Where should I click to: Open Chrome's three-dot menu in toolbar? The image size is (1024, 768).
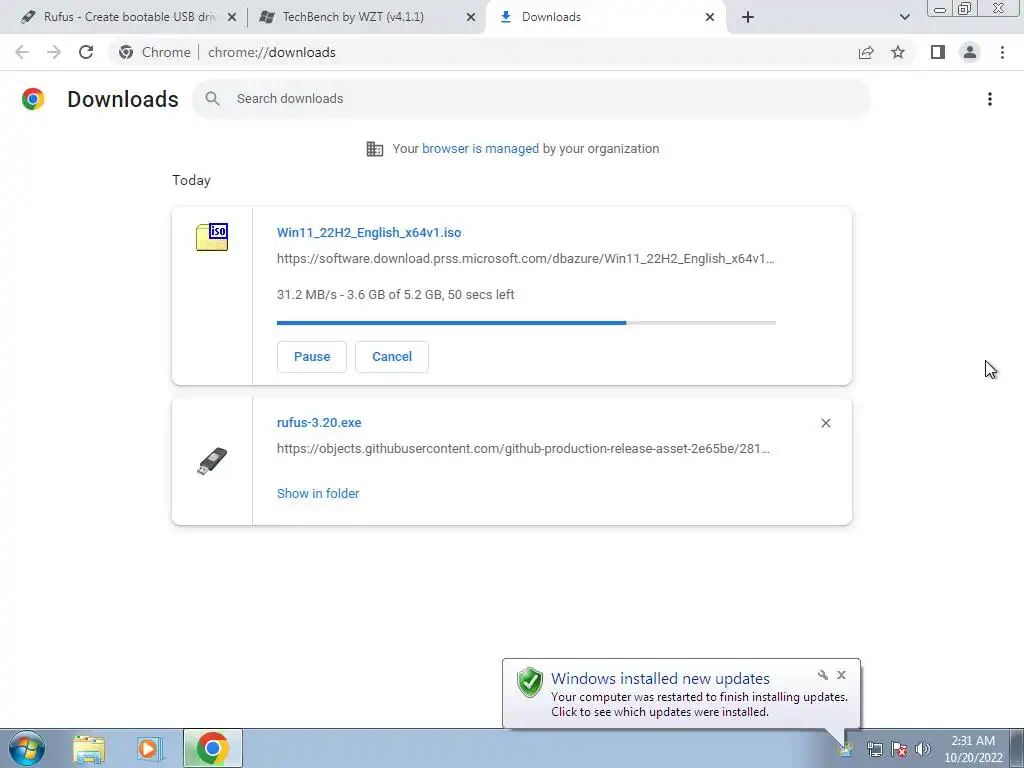pyautogui.click(x=1002, y=52)
